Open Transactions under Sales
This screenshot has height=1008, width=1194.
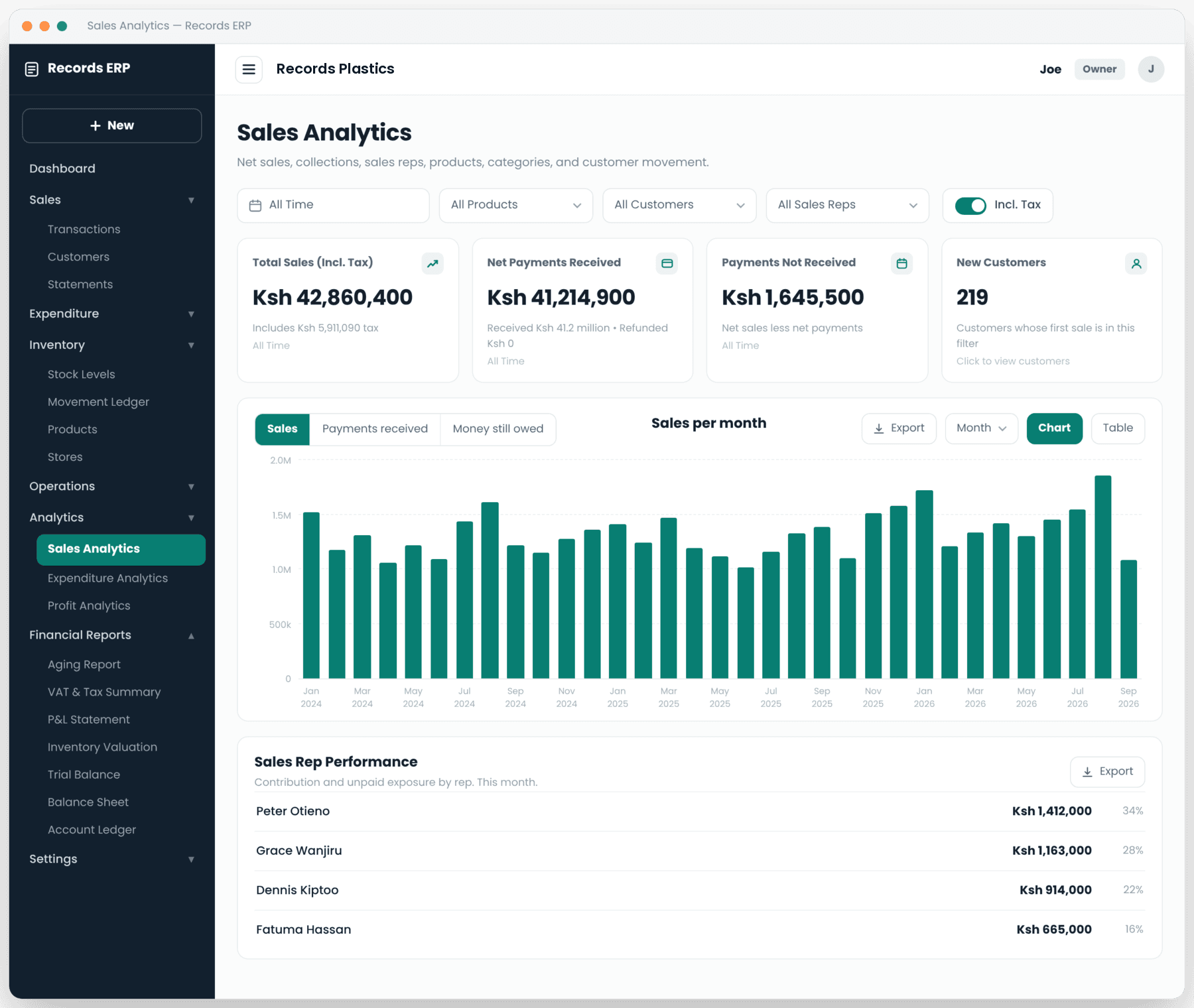(x=84, y=229)
